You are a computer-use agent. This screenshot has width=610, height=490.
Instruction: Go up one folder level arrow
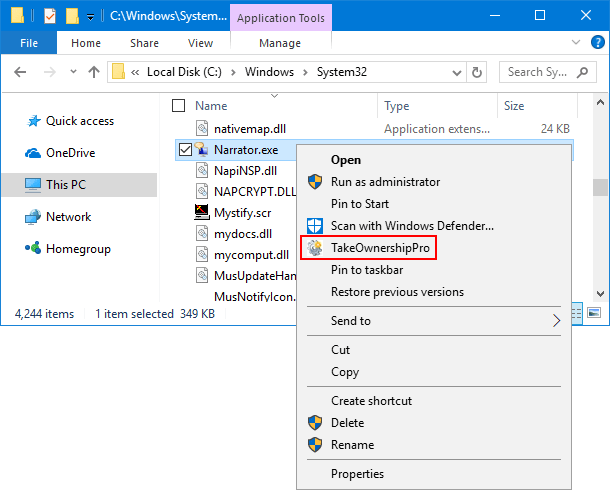coord(94,72)
